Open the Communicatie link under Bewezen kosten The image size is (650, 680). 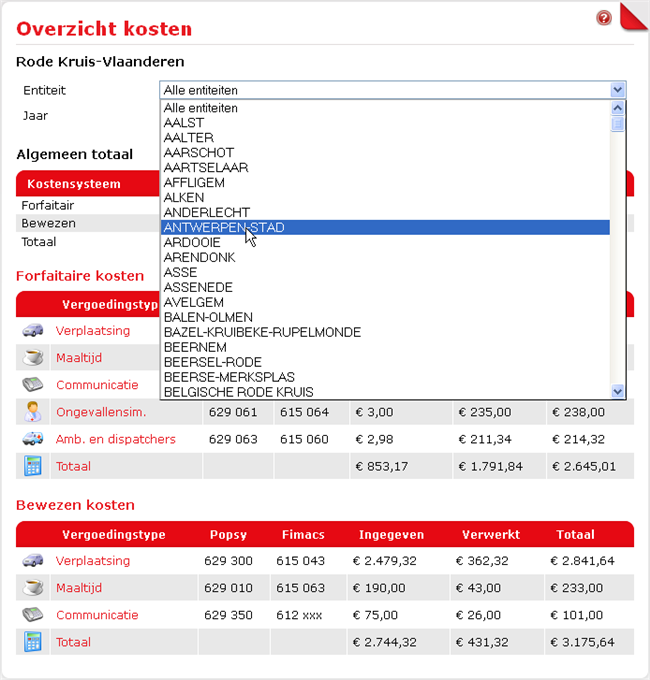(97, 615)
